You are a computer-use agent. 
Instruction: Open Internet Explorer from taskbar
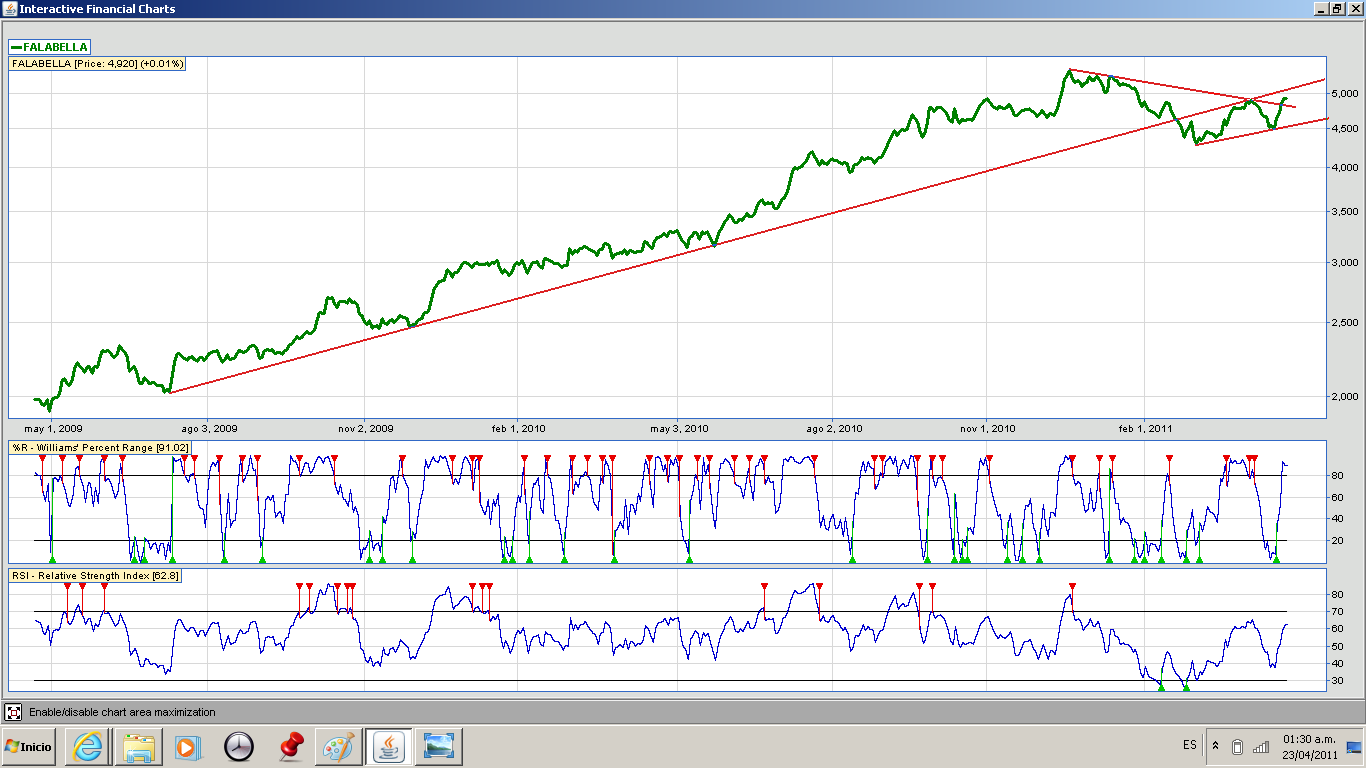click(x=88, y=746)
